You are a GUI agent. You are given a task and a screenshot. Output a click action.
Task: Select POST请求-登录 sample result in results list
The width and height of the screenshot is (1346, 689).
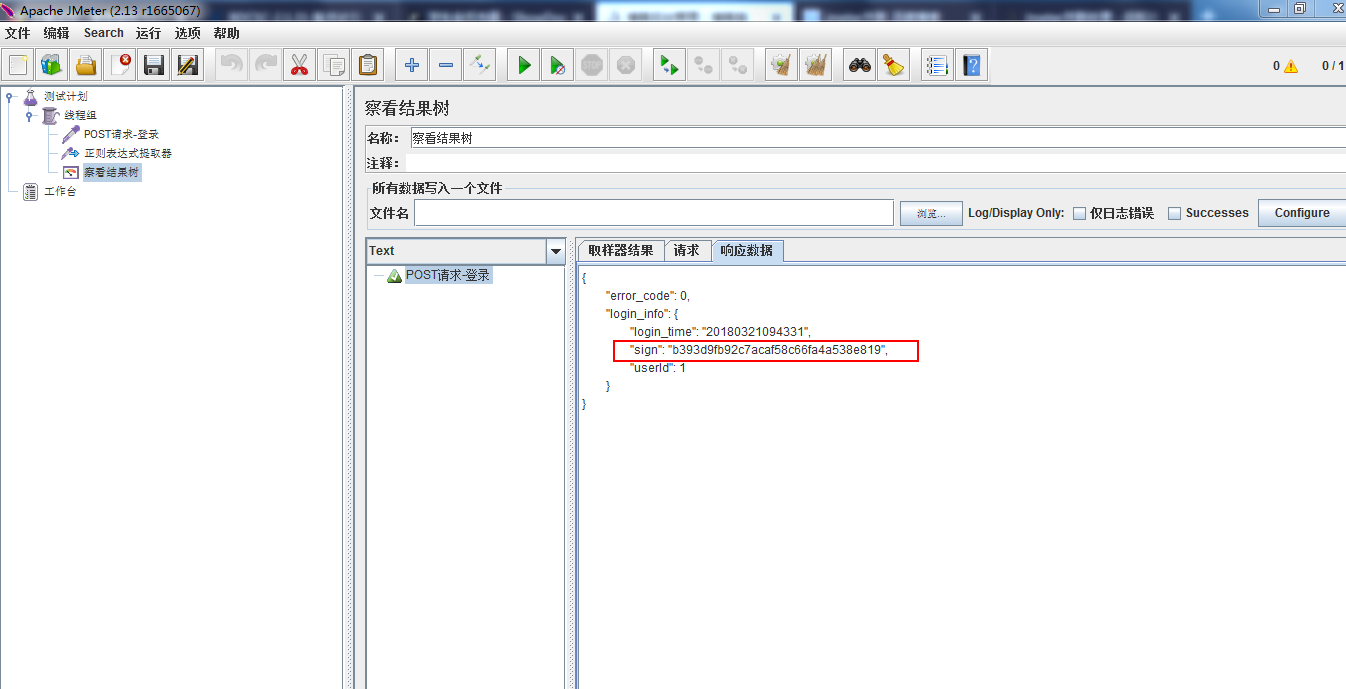click(x=448, y=275)
